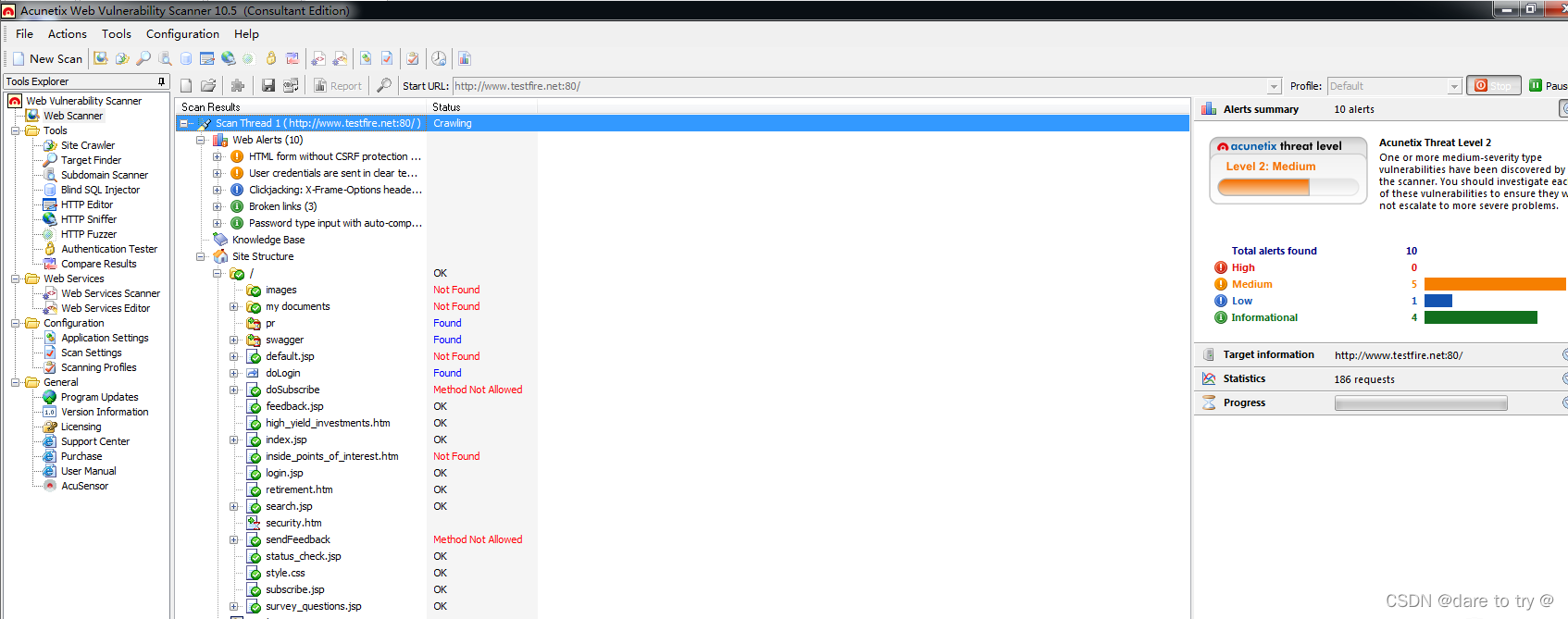Select Subdomain Scanner in the tree

(x=105, y=175)
